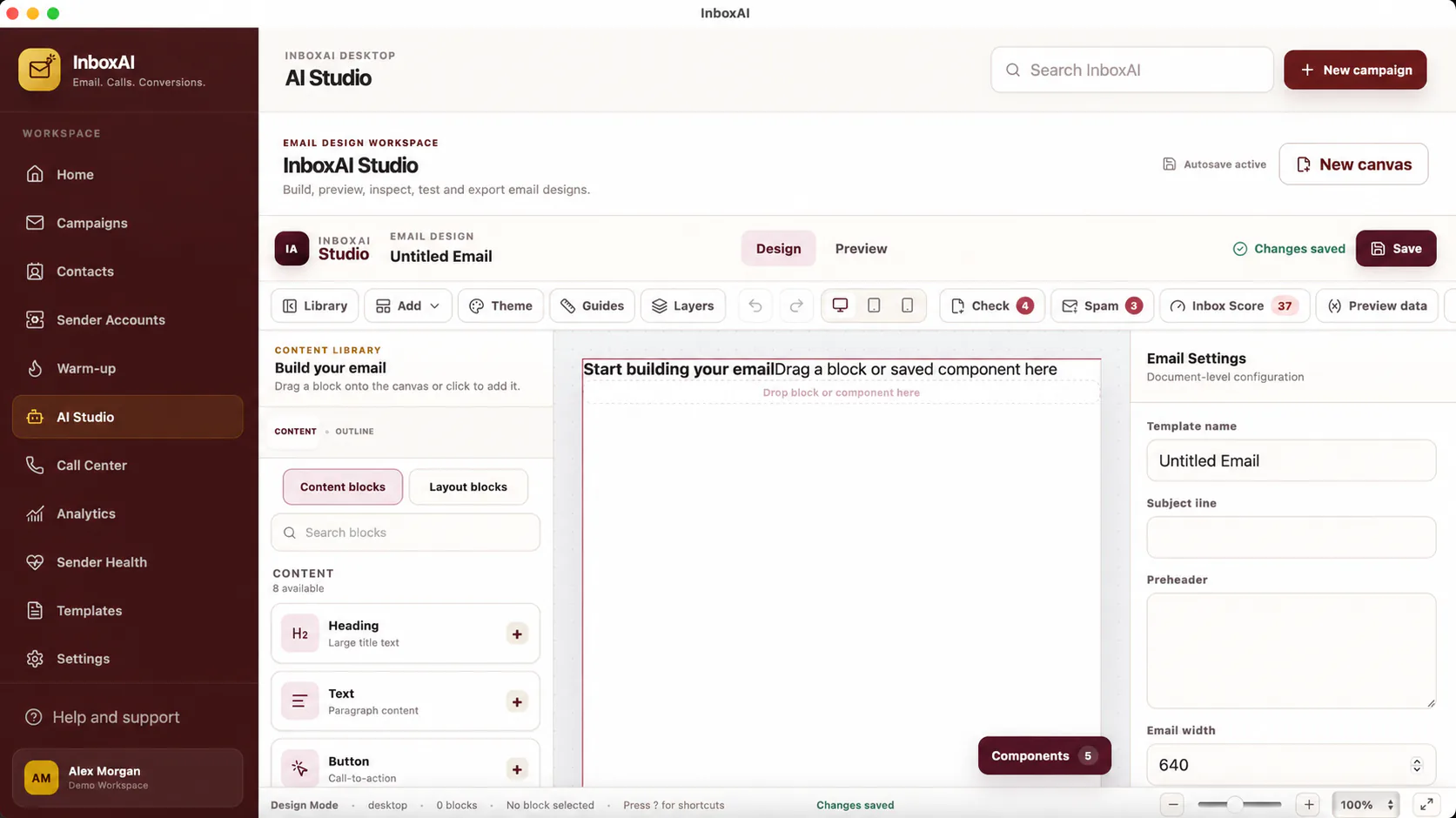This screenshot has width=1456, height=818.
Task: Switch to mobile device view
Action: 907,305
